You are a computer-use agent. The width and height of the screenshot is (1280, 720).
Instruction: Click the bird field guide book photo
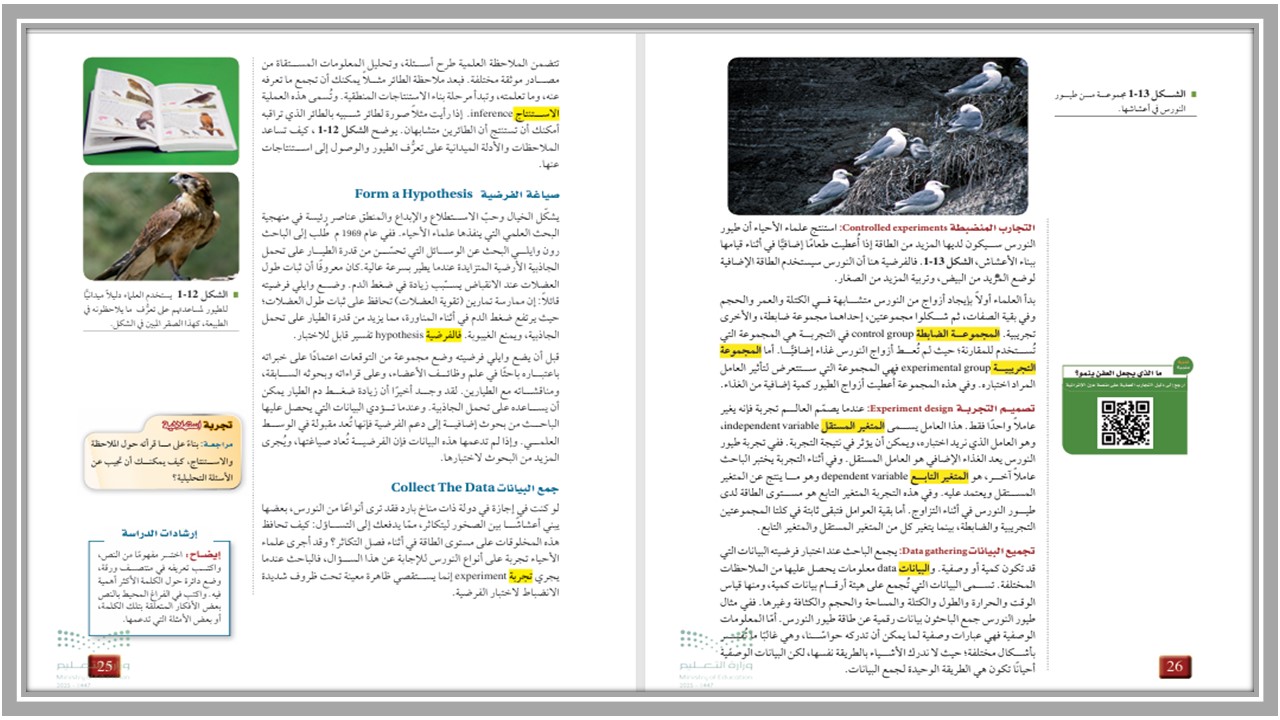coord(161,111)
